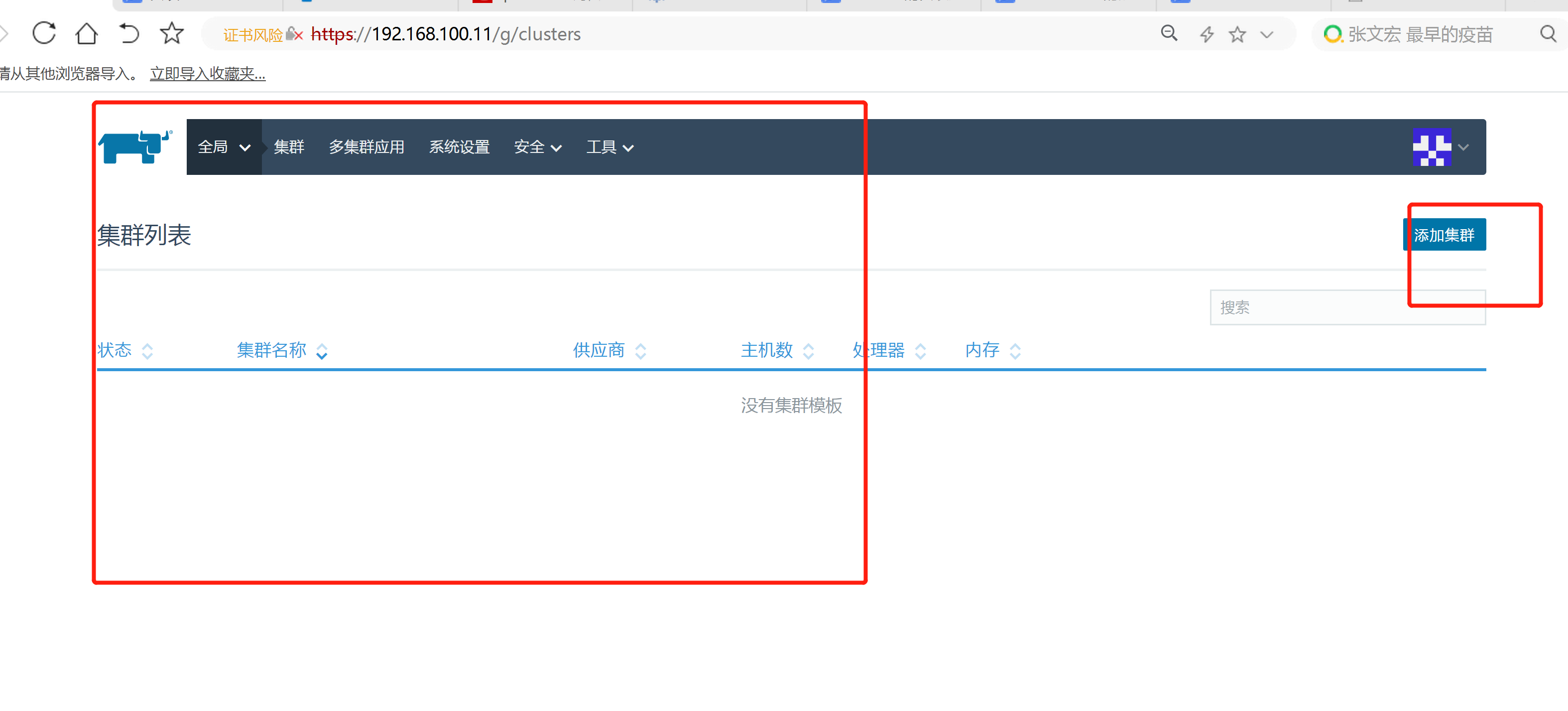
Task: Reload the page with the refresh icon
Action: [x=44, y=33]
